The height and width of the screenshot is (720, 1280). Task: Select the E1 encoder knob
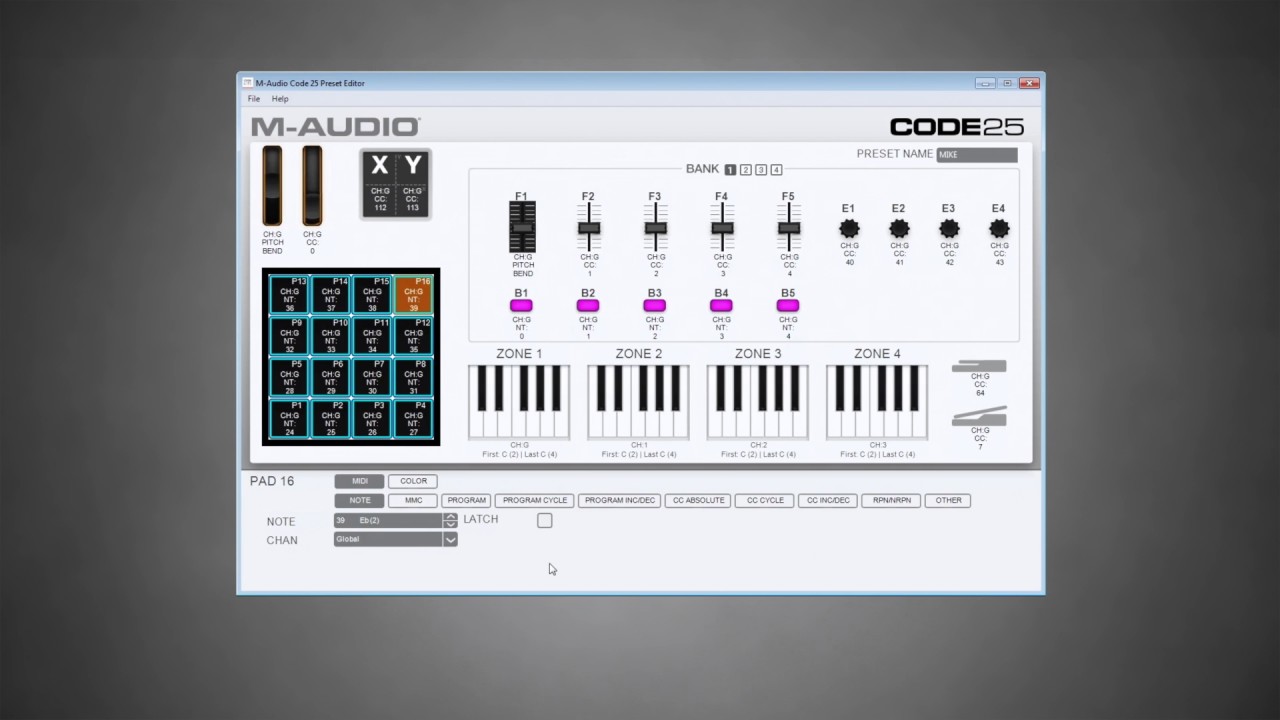coord(849,228)
